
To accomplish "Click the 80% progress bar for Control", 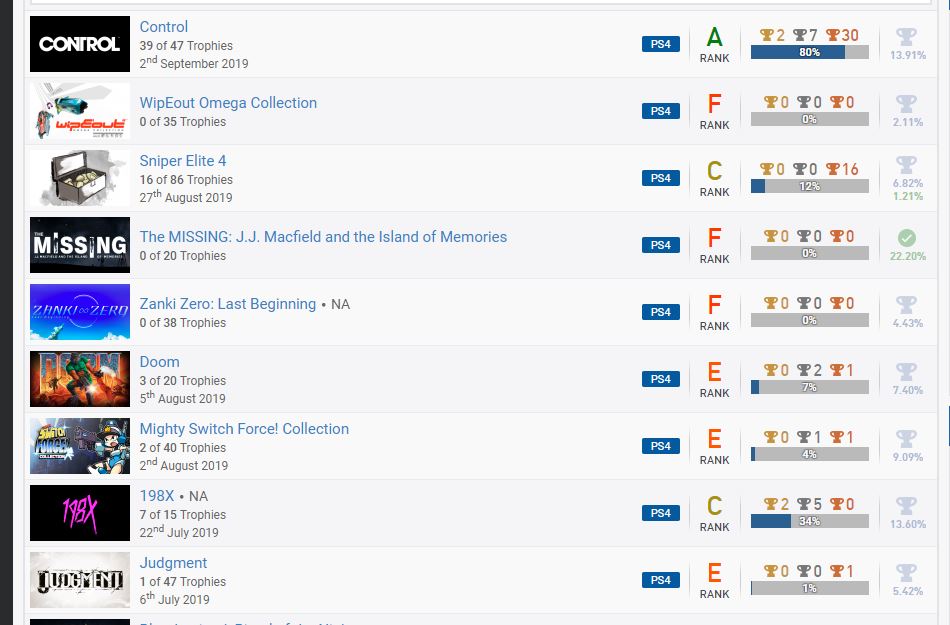I will 809,52.
